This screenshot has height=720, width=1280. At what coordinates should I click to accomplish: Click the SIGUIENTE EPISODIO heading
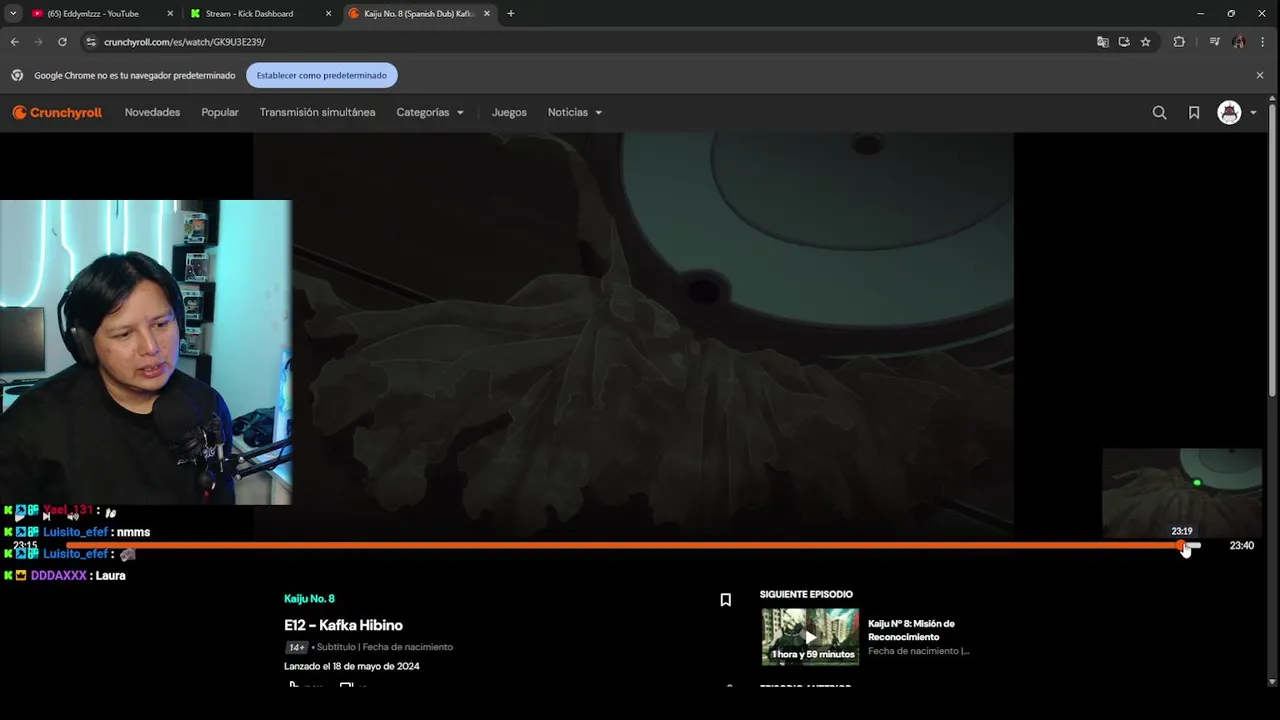[x=806, y=594]
